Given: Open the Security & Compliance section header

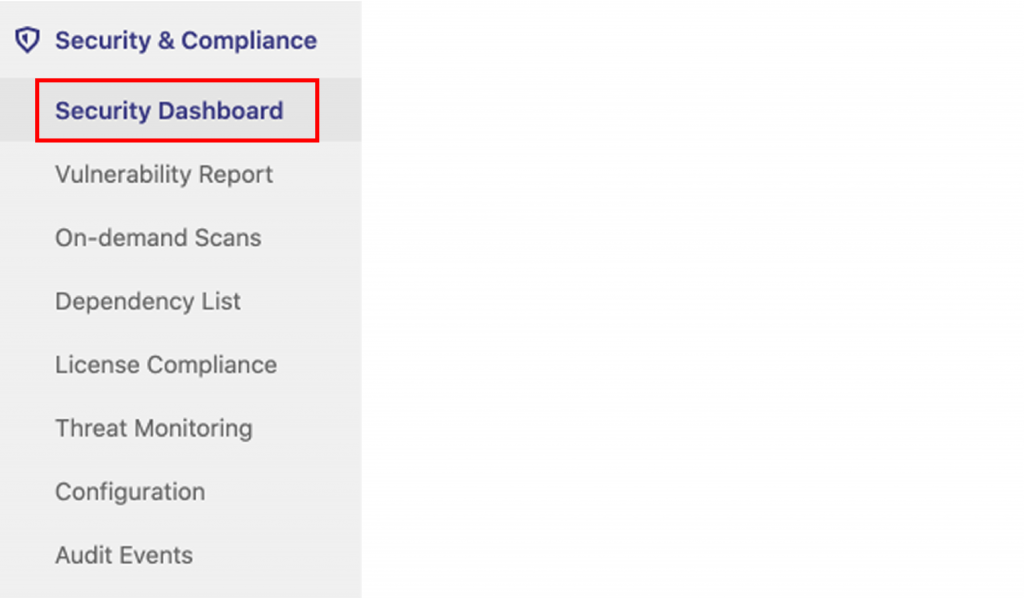Looking at the screenshot, I should (185, 41).
